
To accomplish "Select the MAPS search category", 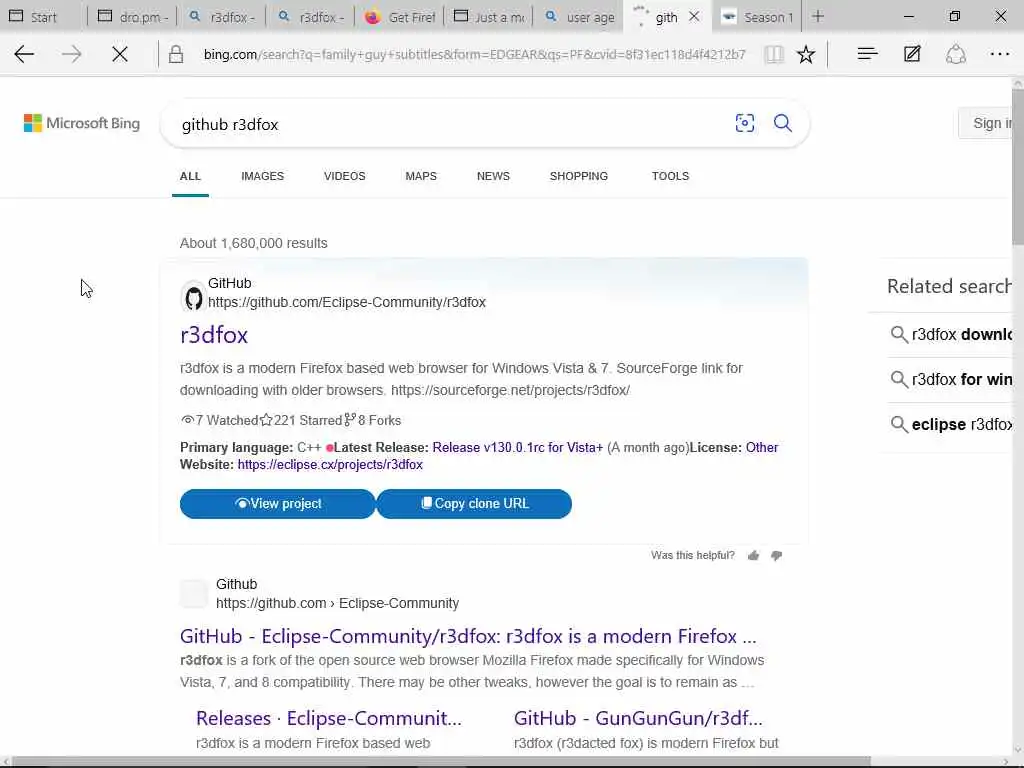I will pos(421,176).
